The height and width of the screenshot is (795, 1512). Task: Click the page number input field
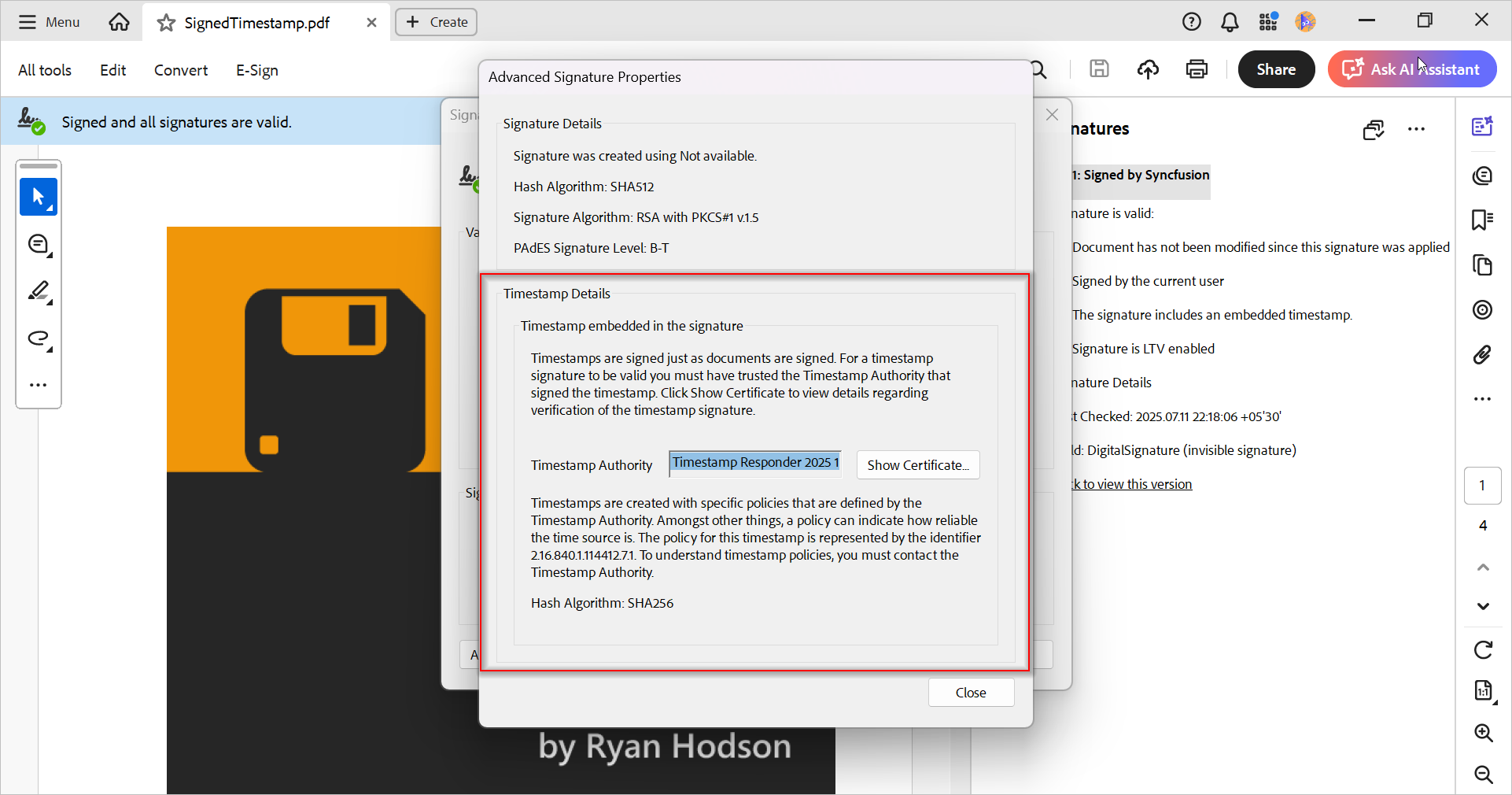[x=1482, y=486]
